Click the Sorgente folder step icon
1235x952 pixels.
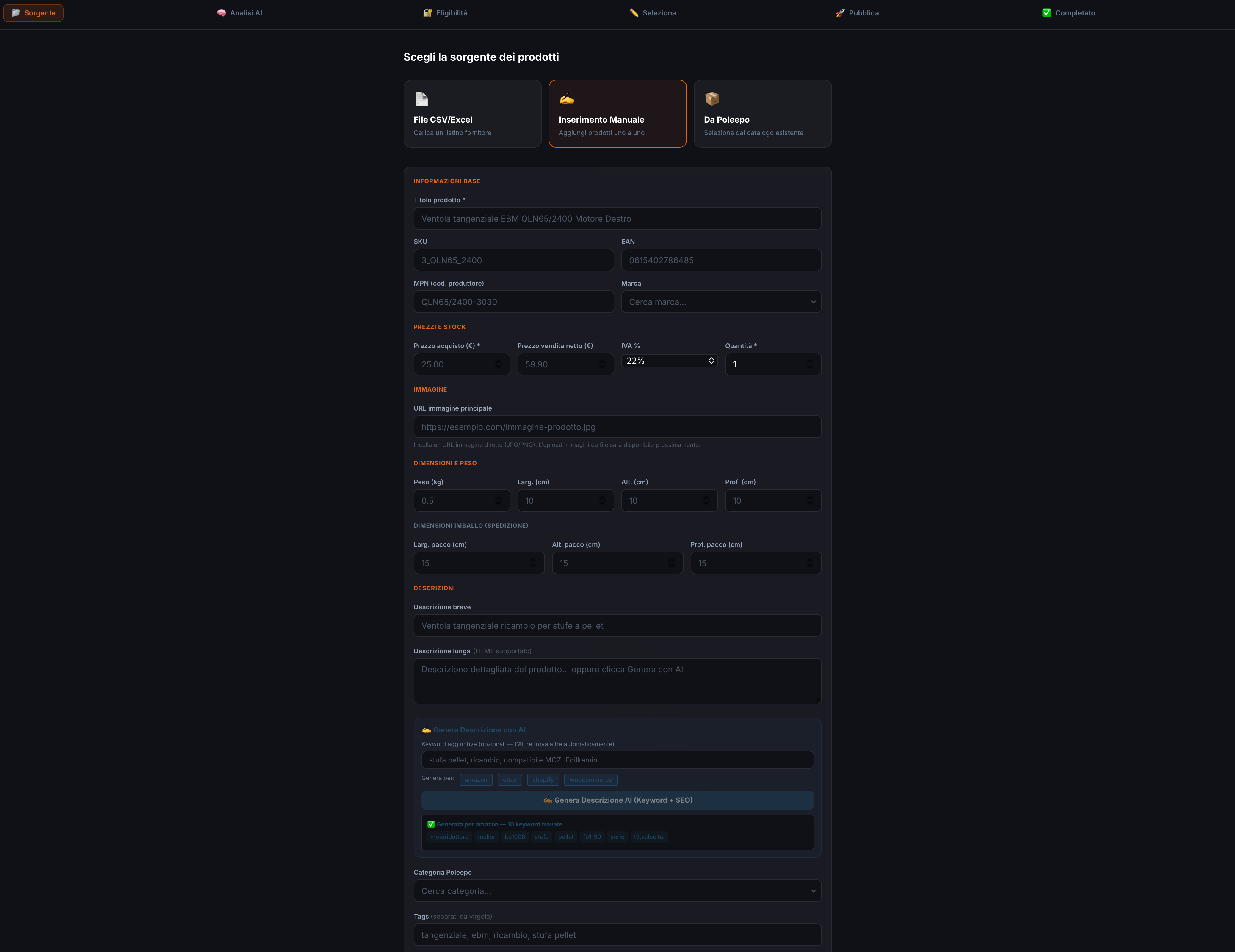(16, 13)
